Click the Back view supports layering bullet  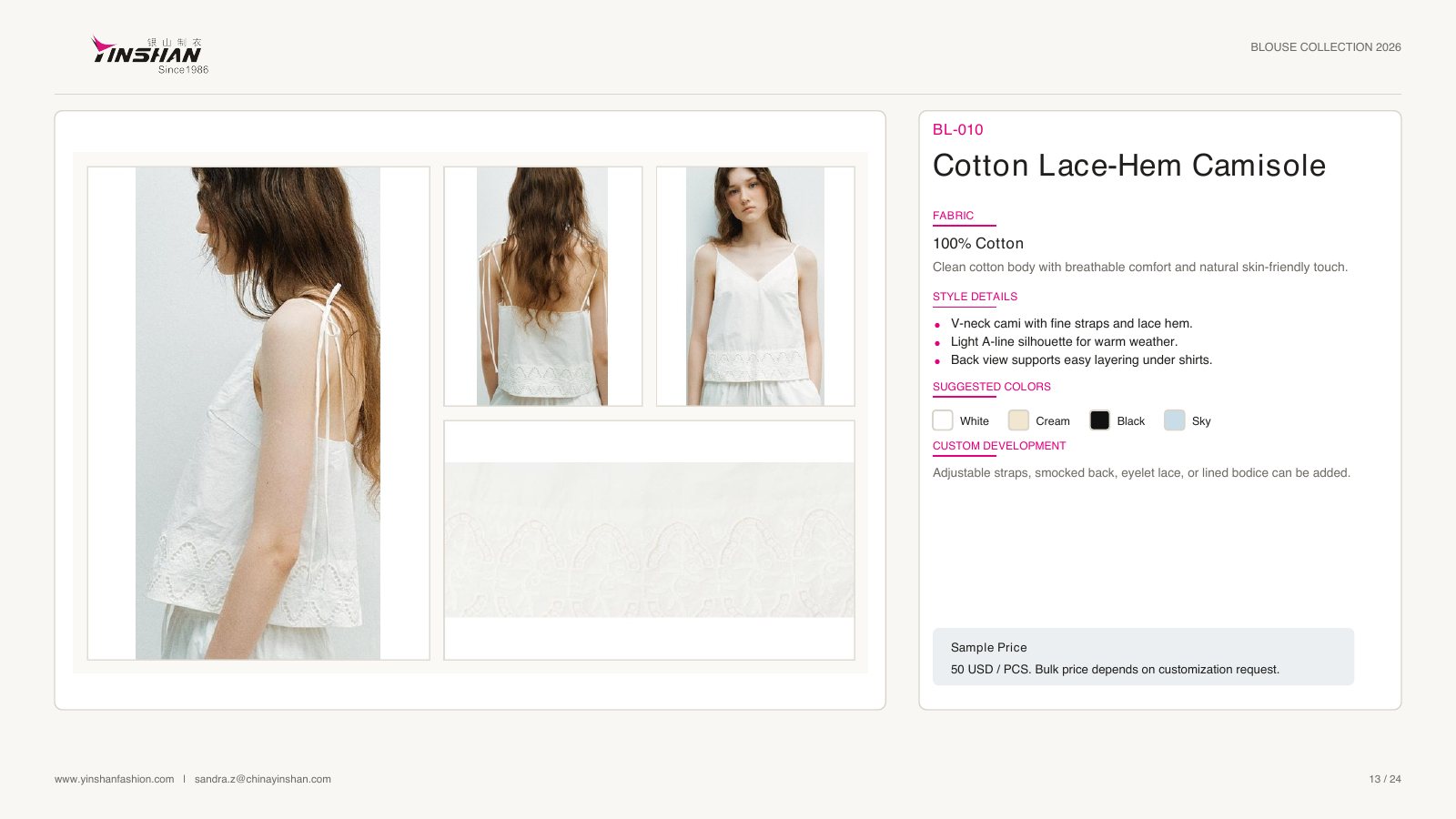(x=1081, y=359)
